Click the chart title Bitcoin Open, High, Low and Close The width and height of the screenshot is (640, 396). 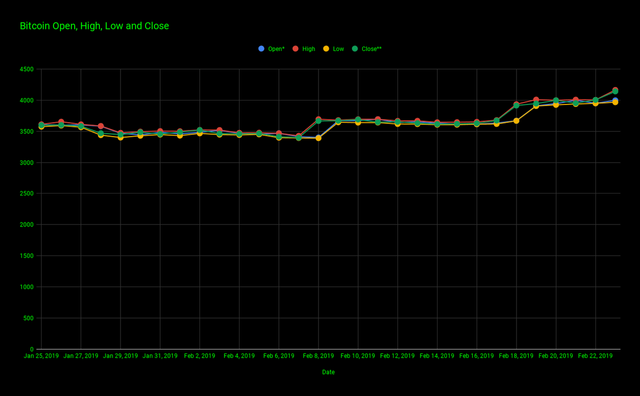click(x=94, y=26)
